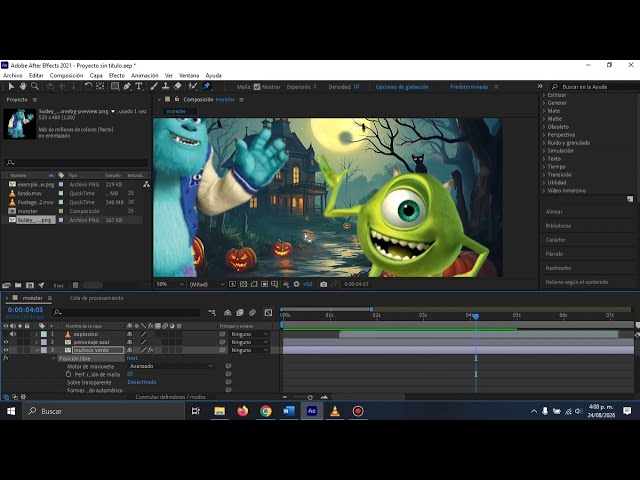Open the graph editor icon
Image resolution: width=640 pixels, height=480 pixels.
click(x=268, y=313)
